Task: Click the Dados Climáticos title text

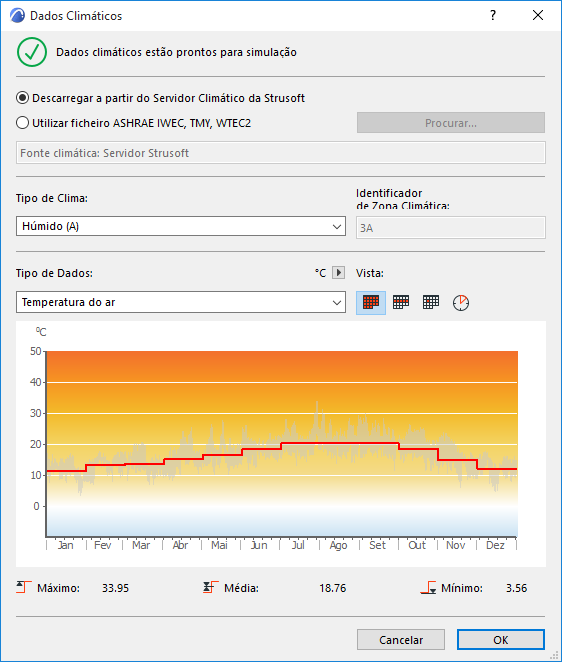Action: click(76, 16)
